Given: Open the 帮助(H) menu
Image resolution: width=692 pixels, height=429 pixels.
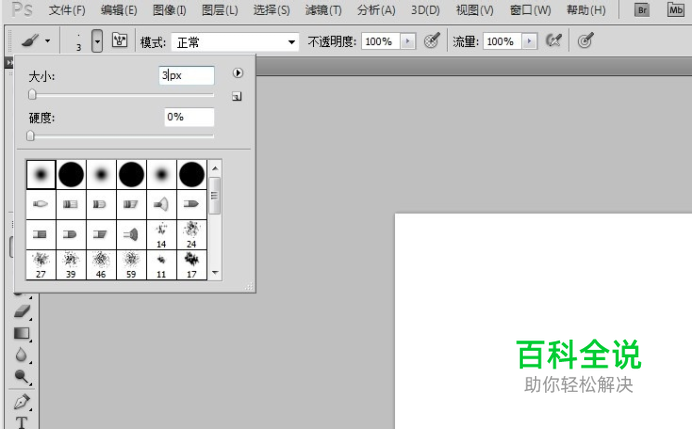Looking at the screenshot, I should coord(586,10).
